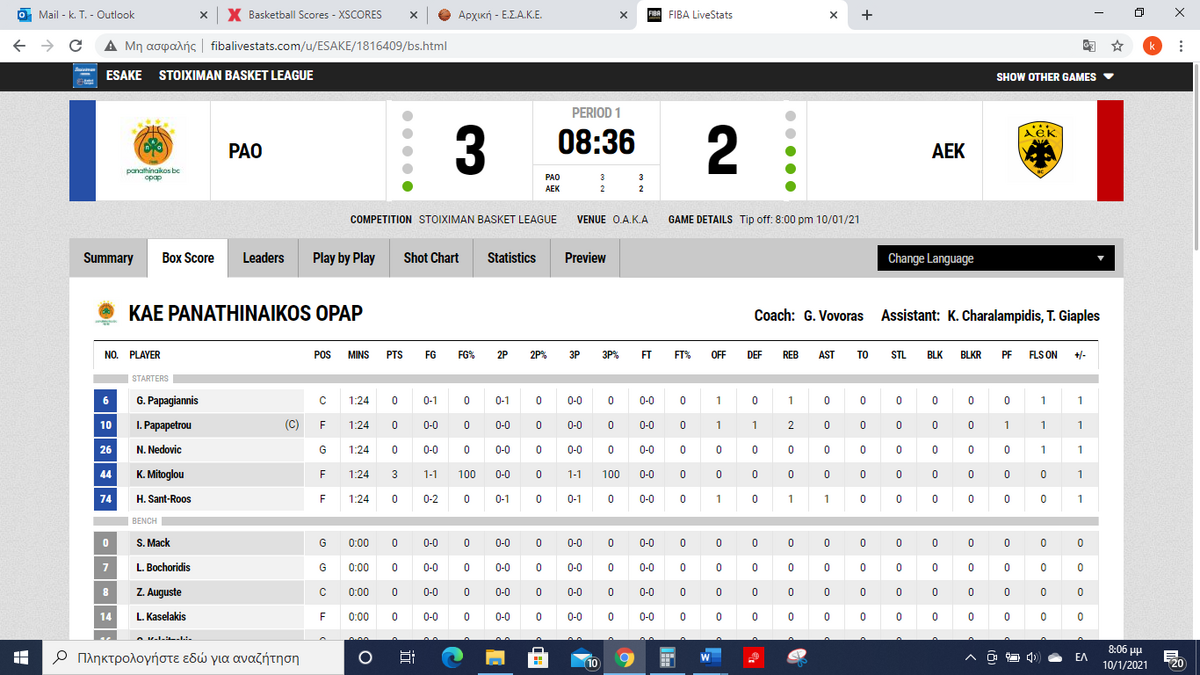
Task: Open the Leaders tab
Action: point(263,258)
